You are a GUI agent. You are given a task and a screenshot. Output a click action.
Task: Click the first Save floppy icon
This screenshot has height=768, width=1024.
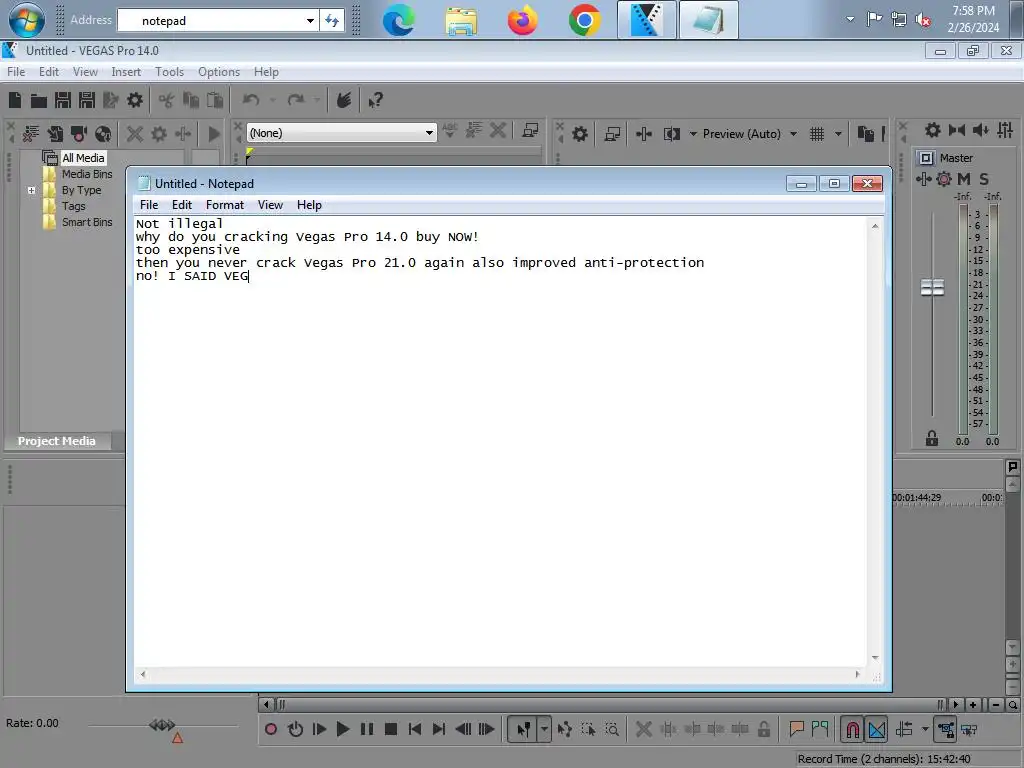click(63, 100)
